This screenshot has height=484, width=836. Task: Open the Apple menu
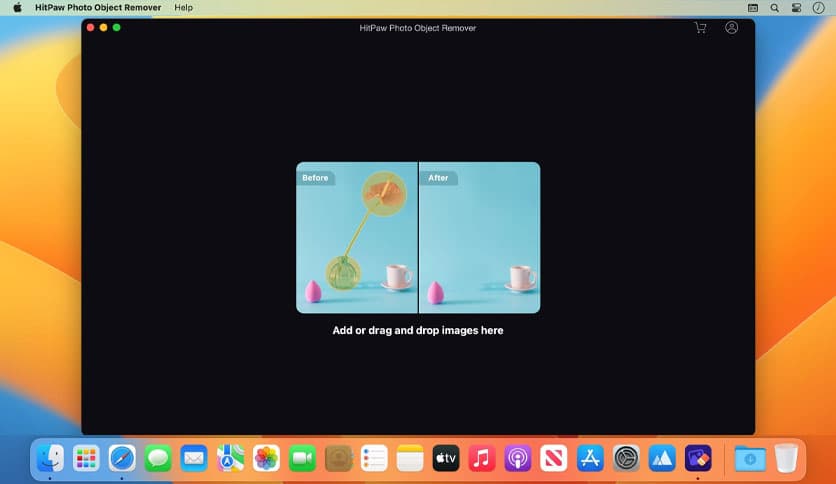pyautogui.click(x=18, y=7)
